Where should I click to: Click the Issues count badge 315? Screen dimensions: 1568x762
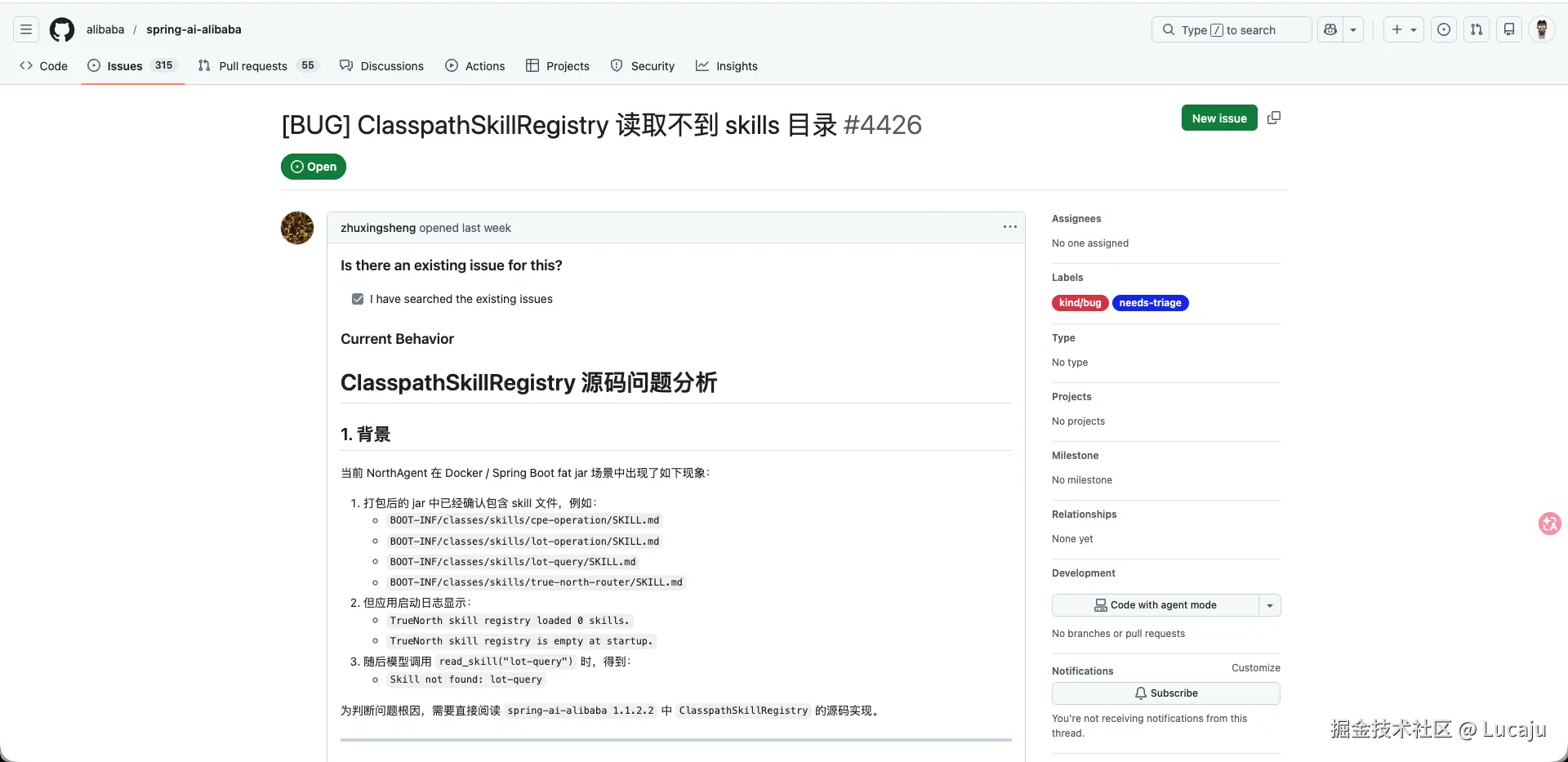click(164, 65)
